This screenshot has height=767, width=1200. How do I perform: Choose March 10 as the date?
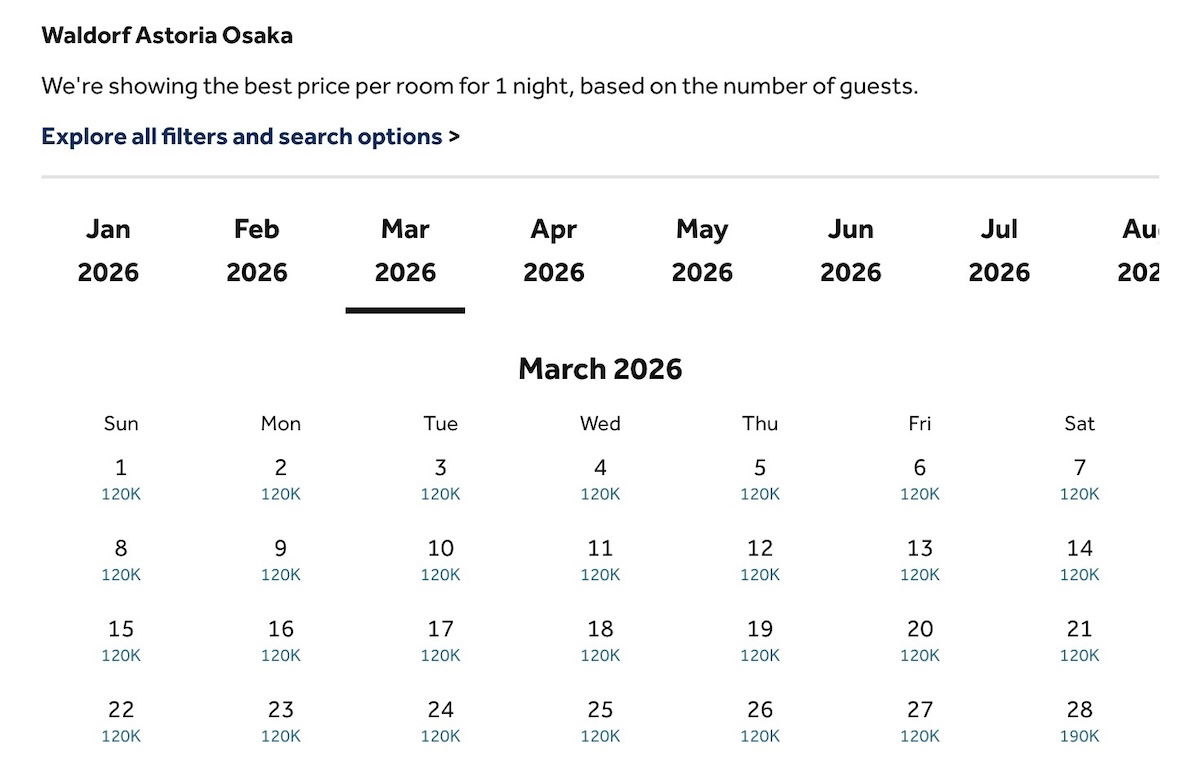(440, 559)
